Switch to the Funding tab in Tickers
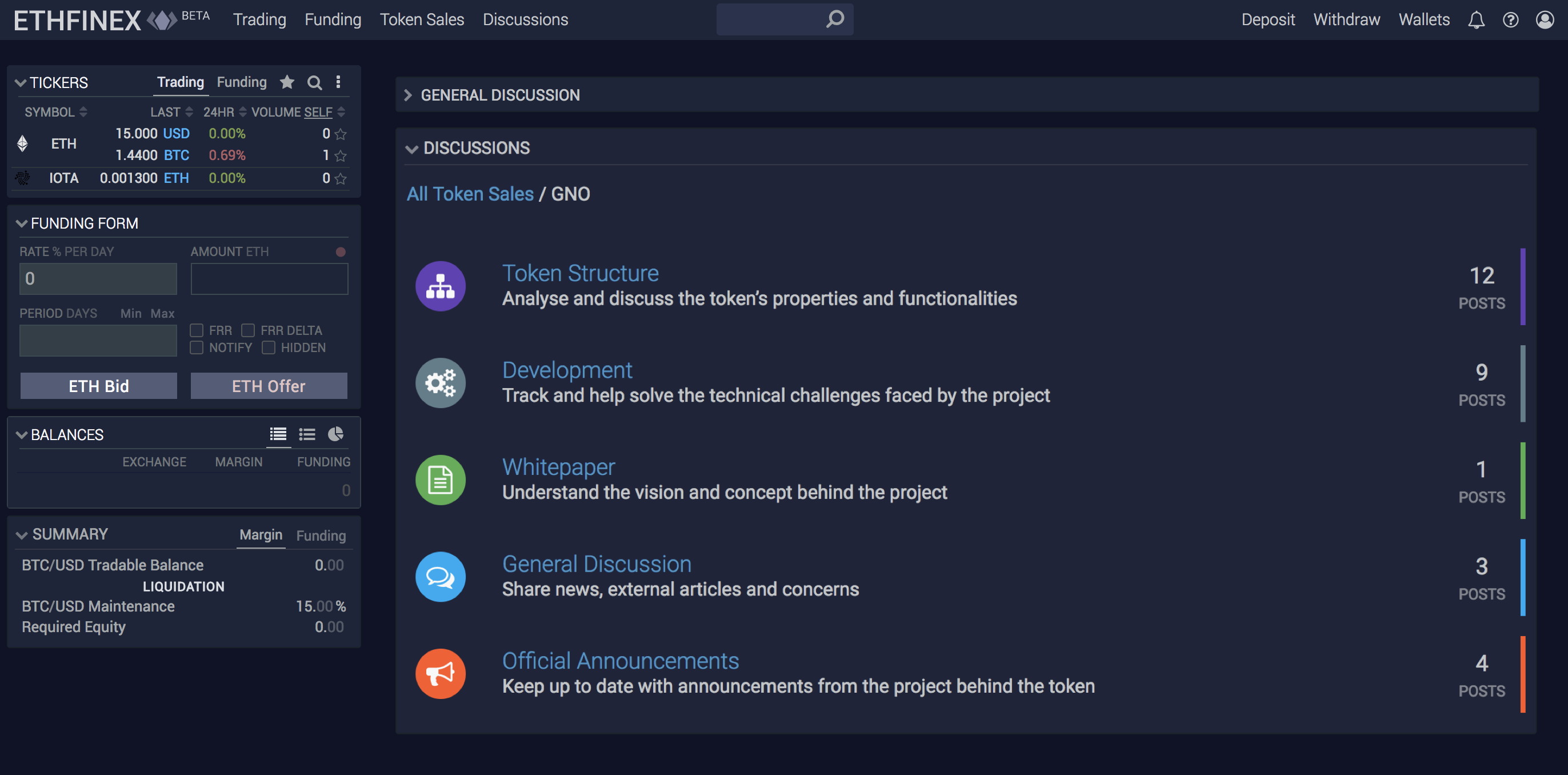Screen dimensions: 1568x775 pos(241,82)
